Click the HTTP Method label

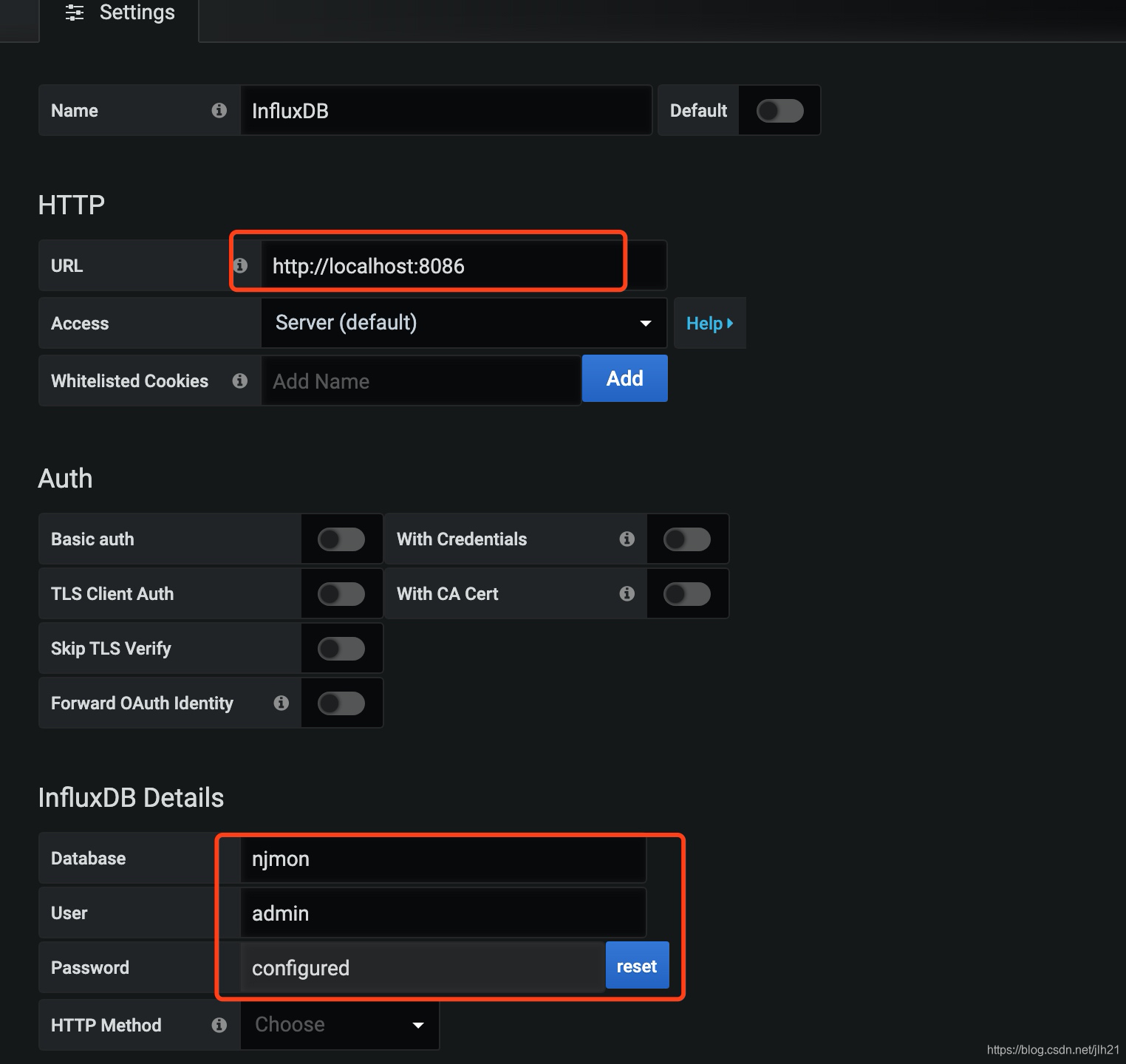pos(106,1025)
